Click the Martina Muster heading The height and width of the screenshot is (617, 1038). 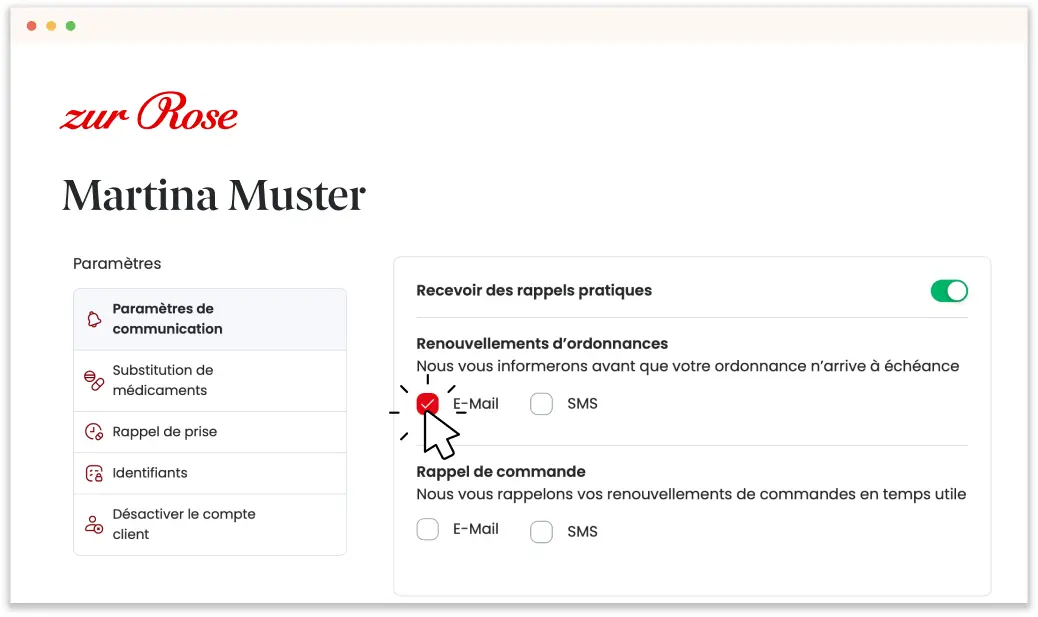coord(214,195)
